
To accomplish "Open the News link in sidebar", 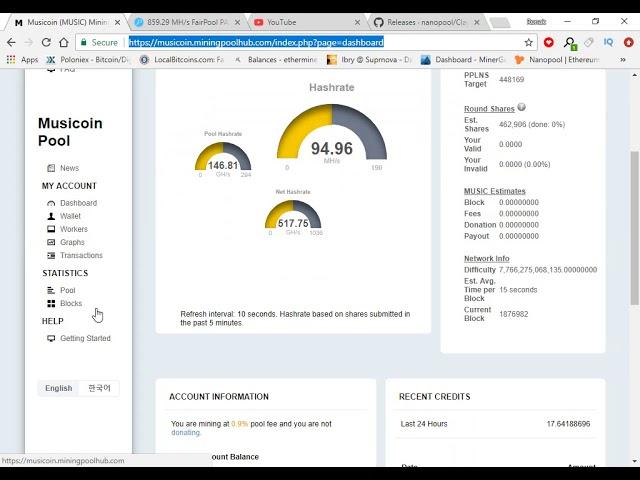I will [69, 168].
